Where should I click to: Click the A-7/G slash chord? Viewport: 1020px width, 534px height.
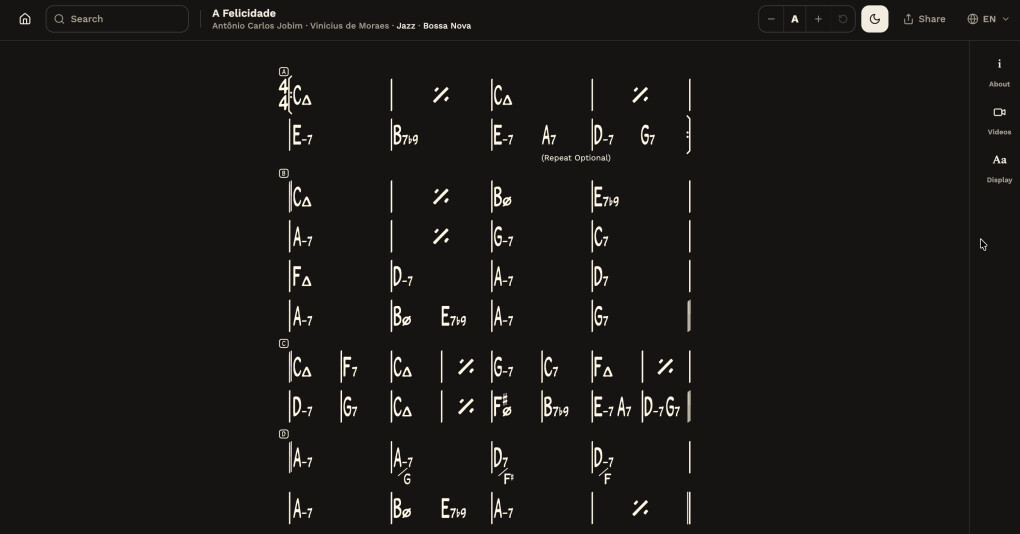click(x=403, y=466)
